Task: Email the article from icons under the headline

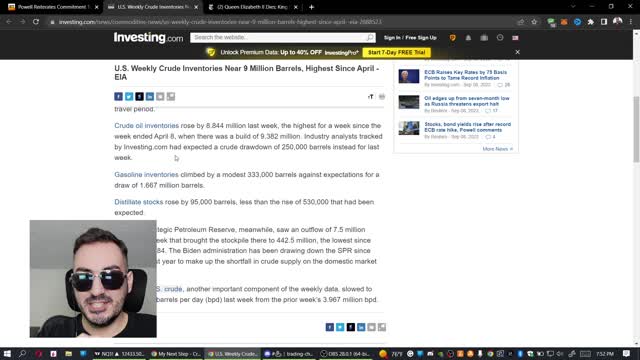Action: coord(160,96)
